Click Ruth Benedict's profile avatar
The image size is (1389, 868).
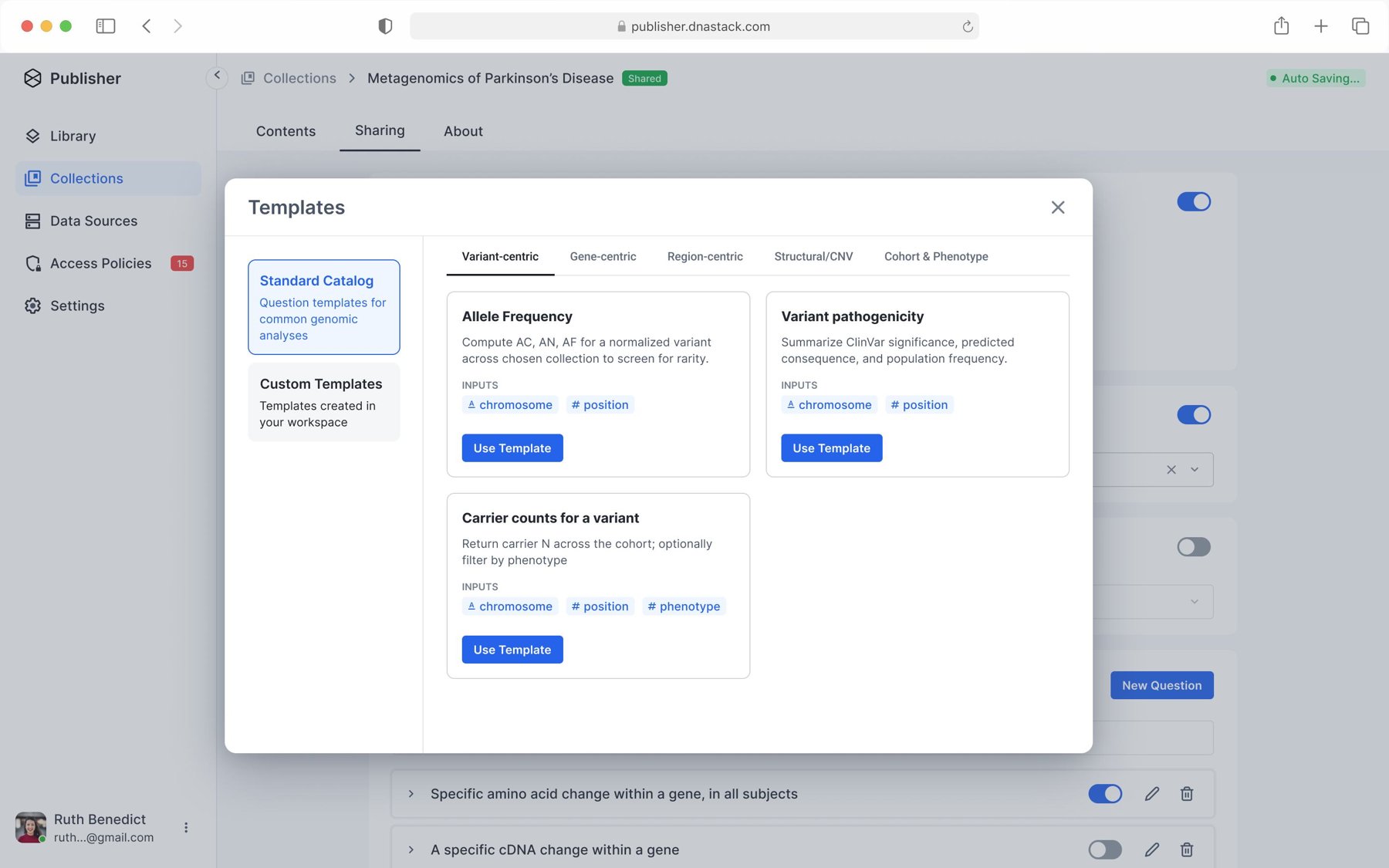pos(31,827)
